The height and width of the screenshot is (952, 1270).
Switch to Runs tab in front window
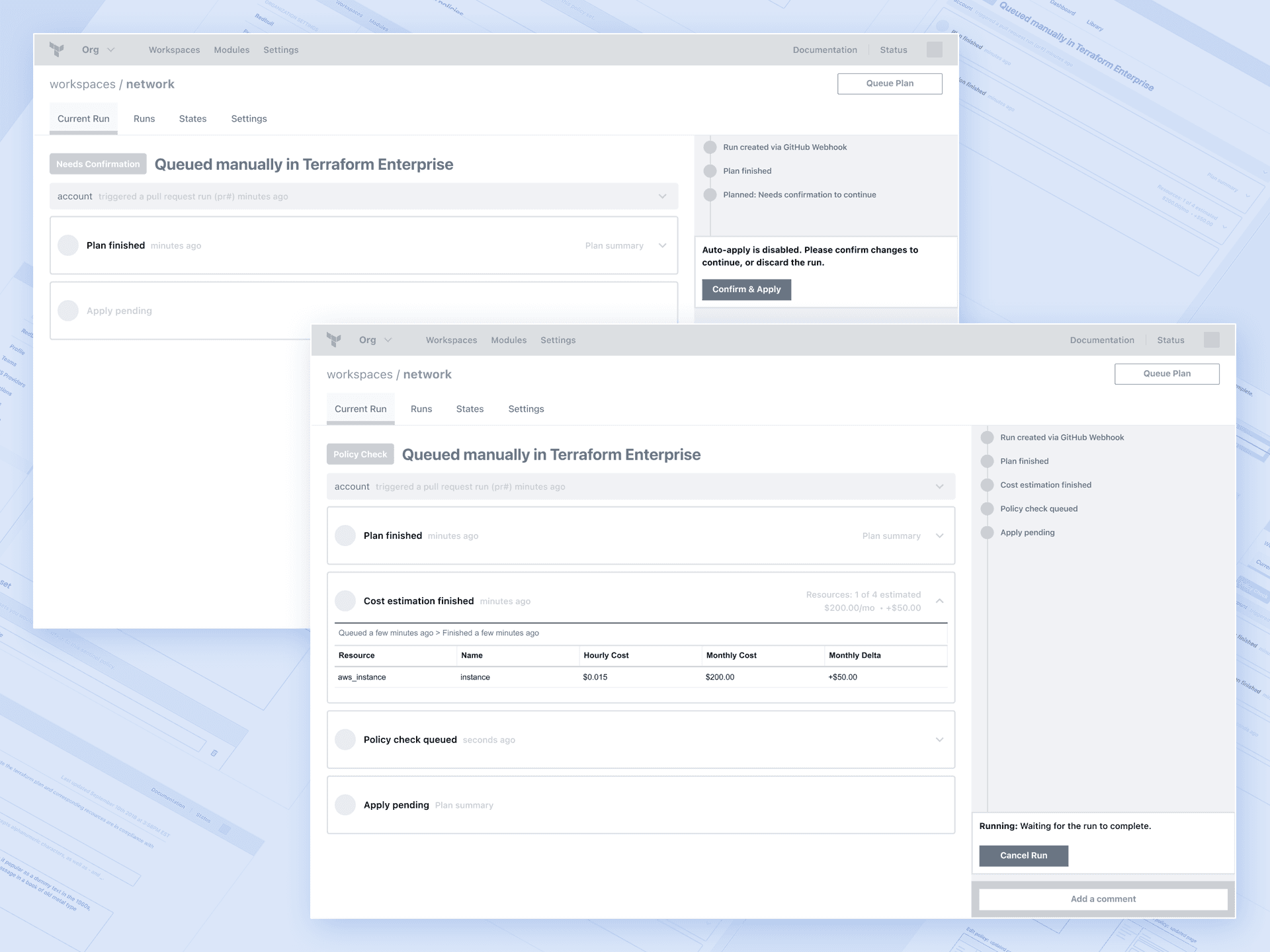pyautogui.click(x=421, y=409)
